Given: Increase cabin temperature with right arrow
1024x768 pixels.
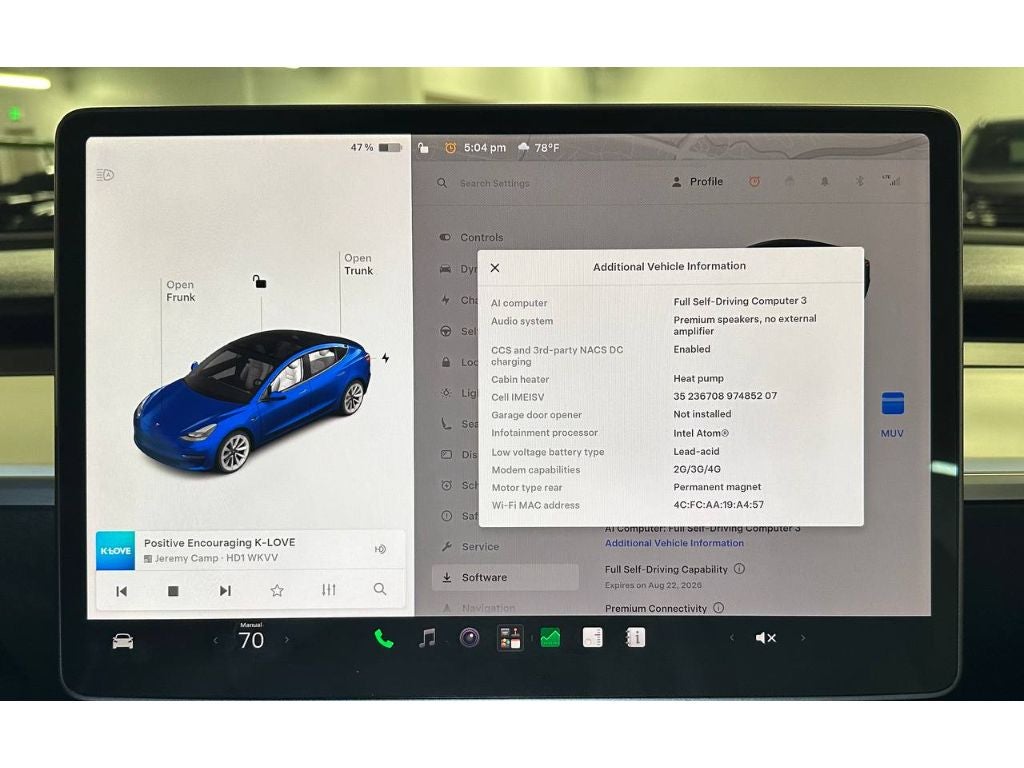Looking at the screenshot, I should 287,640.
